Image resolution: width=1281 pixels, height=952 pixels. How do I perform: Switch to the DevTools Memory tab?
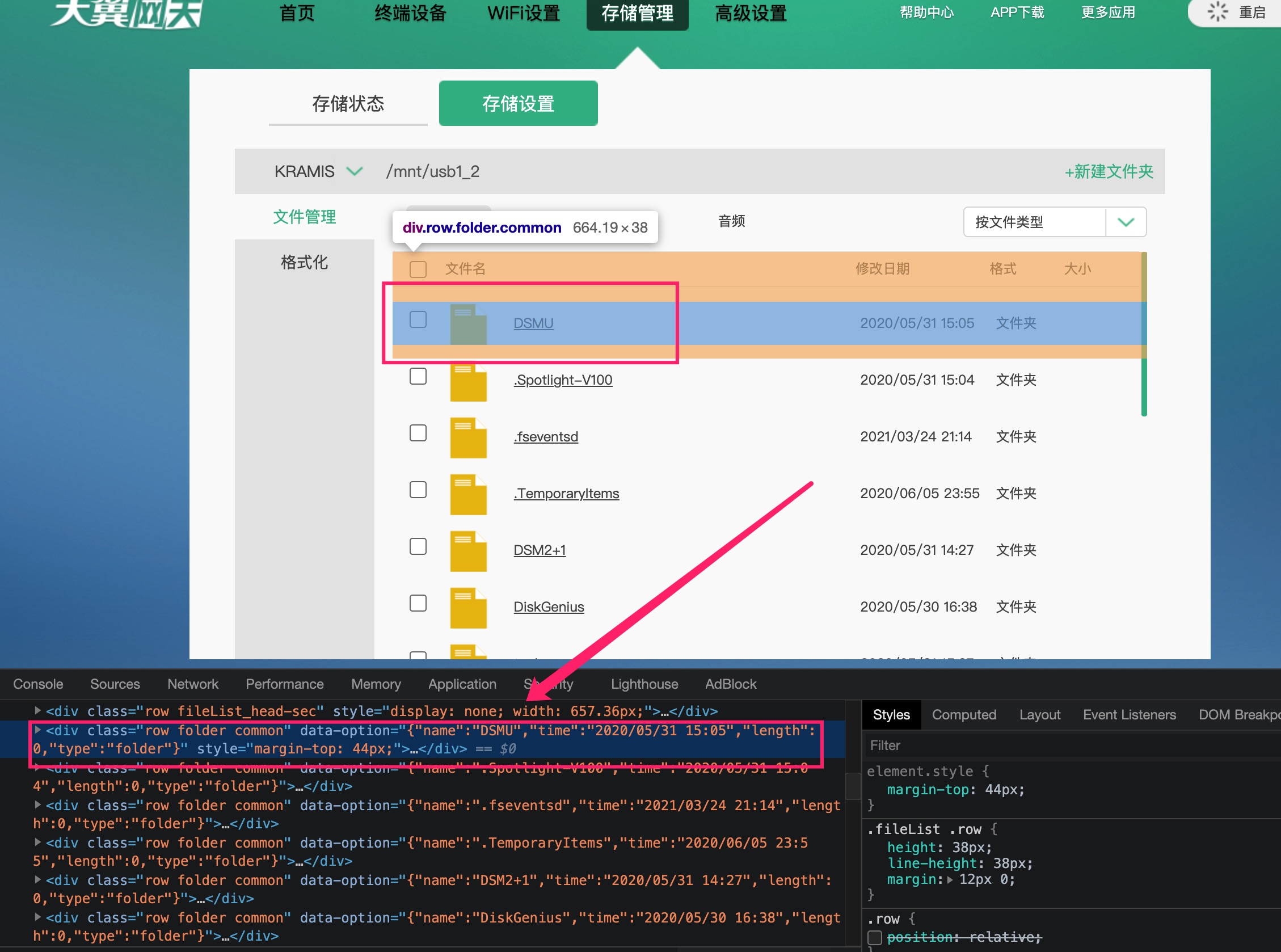(x=376, y=684)
